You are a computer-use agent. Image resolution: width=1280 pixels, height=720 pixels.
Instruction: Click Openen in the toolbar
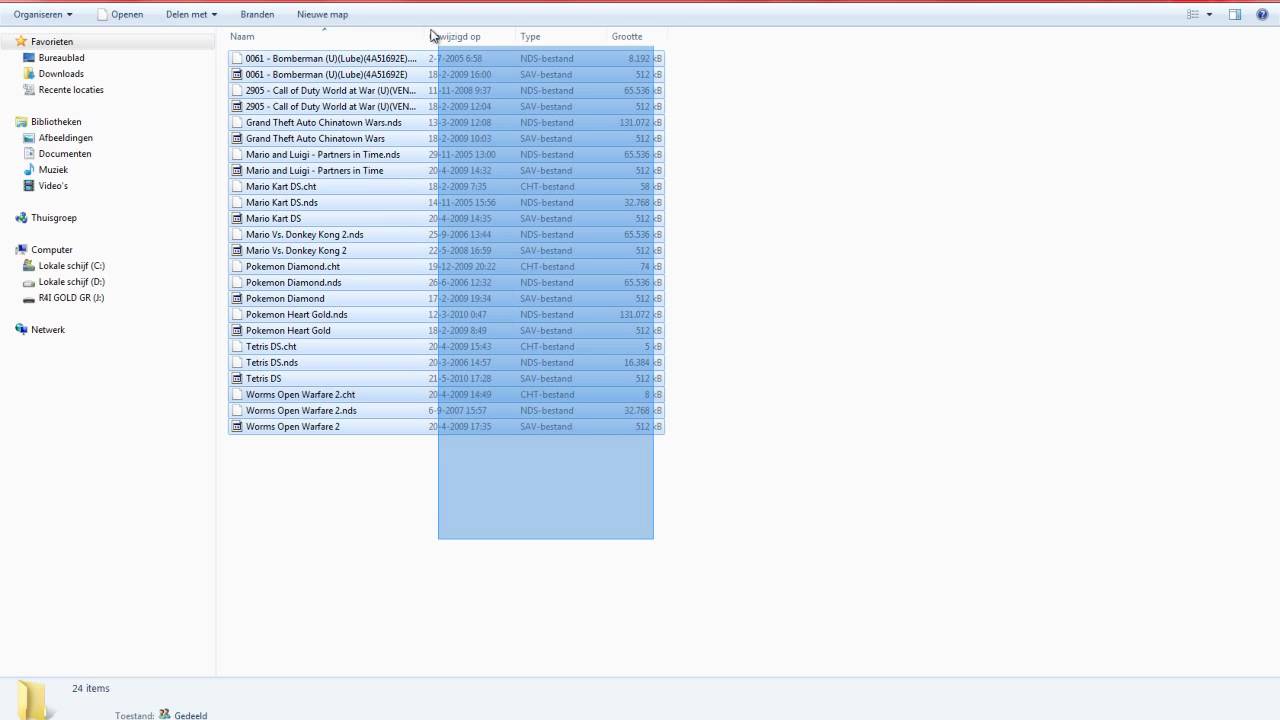pos(120,14)
